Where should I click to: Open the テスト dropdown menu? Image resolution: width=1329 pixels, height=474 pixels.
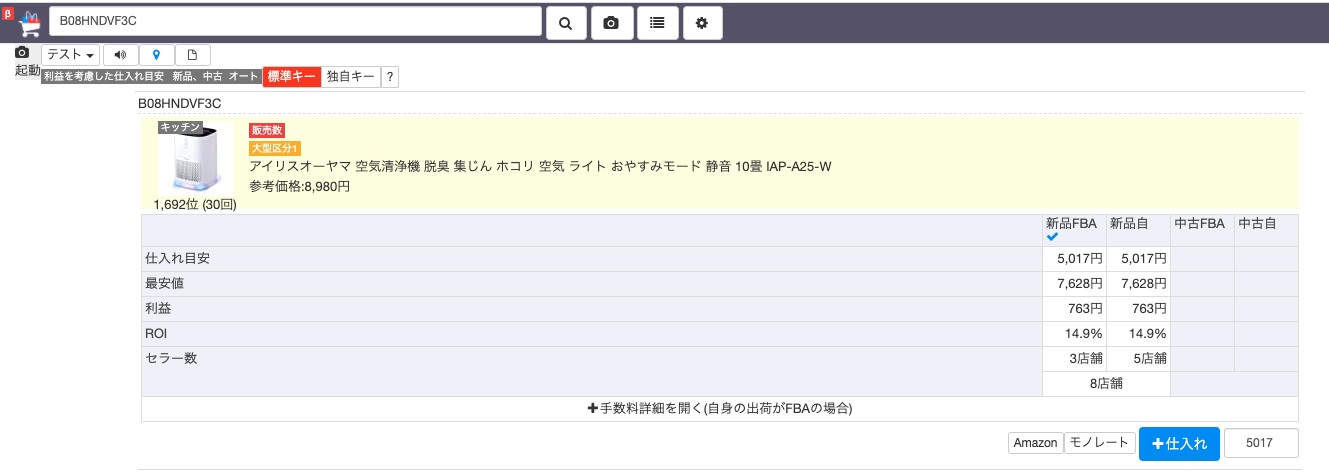pyautogui.click(x=71, y=55)
